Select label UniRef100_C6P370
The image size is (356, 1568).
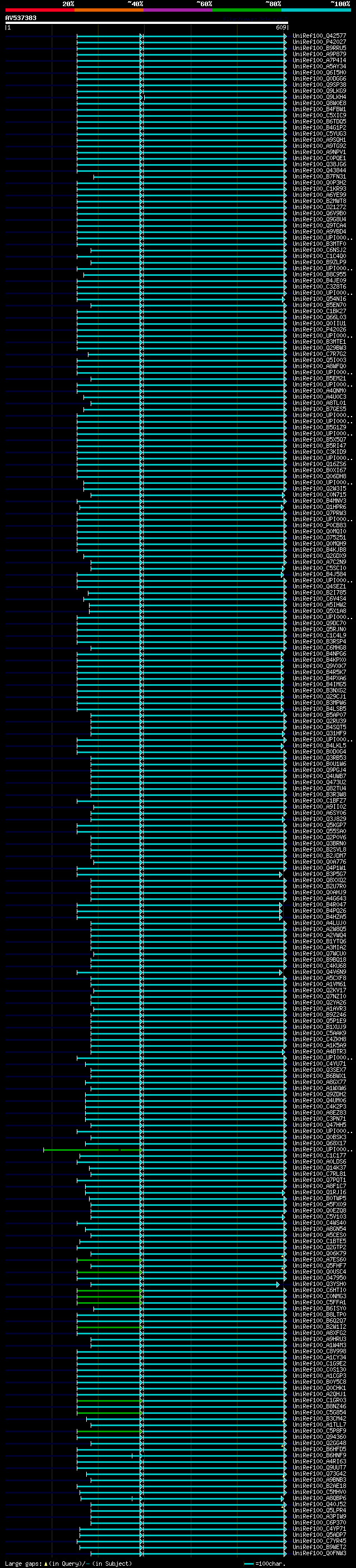point(319,1523)
